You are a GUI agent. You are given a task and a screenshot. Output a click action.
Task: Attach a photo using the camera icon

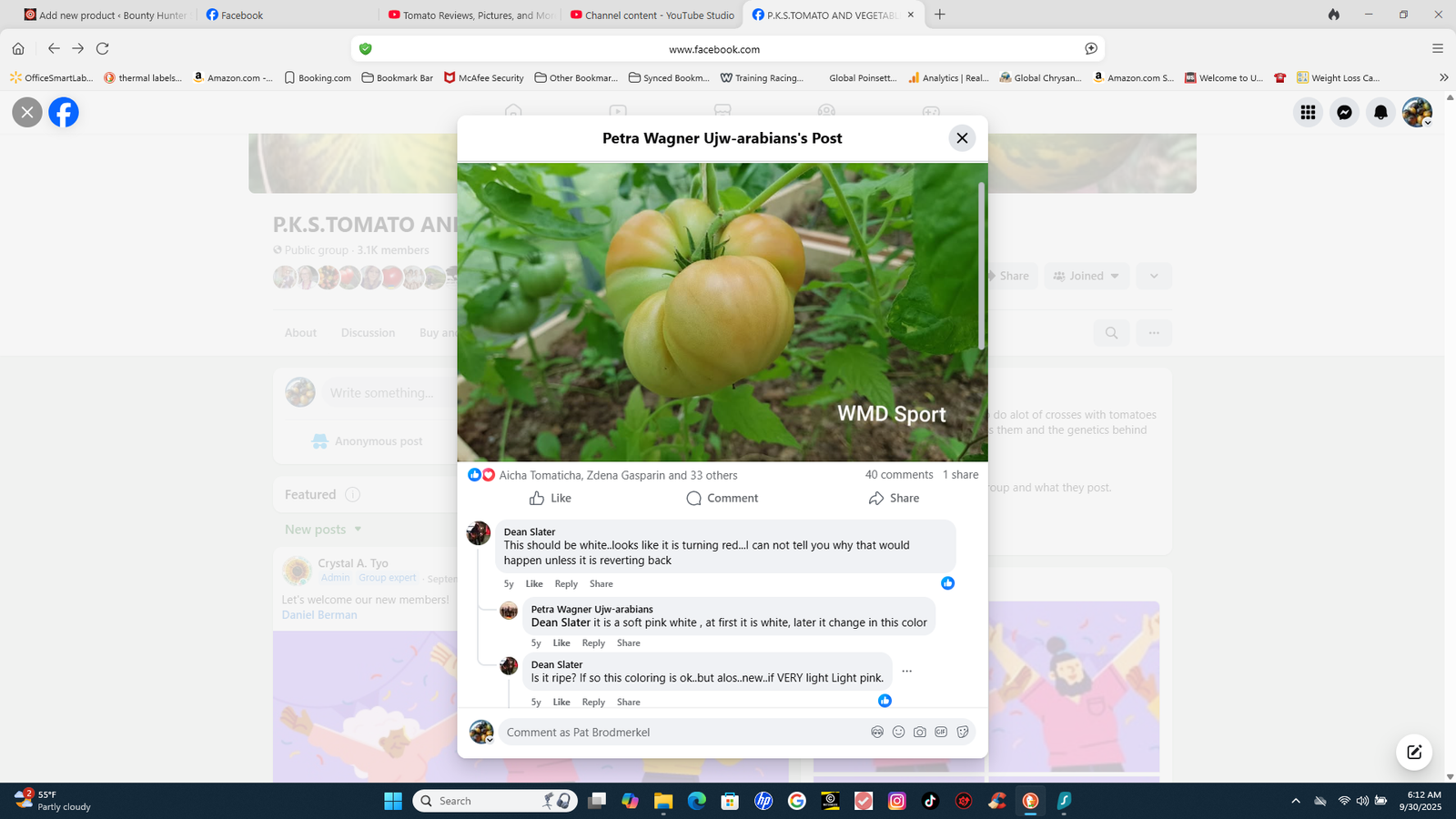coord(920,732)
